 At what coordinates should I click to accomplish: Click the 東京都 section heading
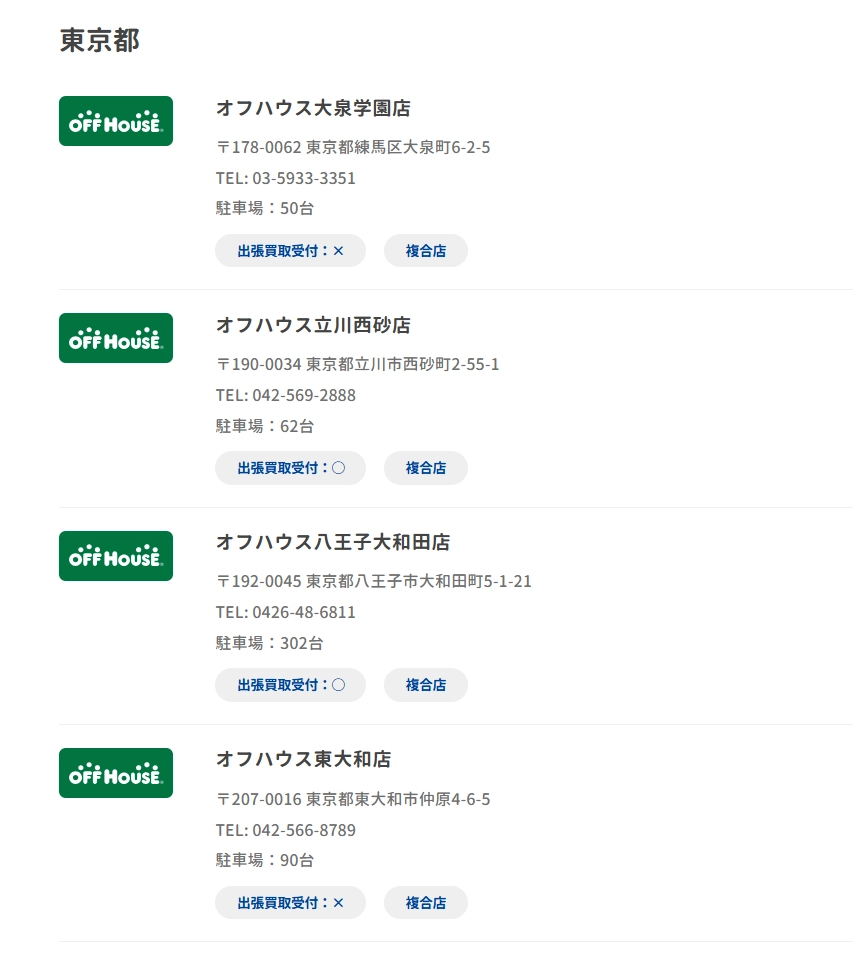click(x=100, y=40)
